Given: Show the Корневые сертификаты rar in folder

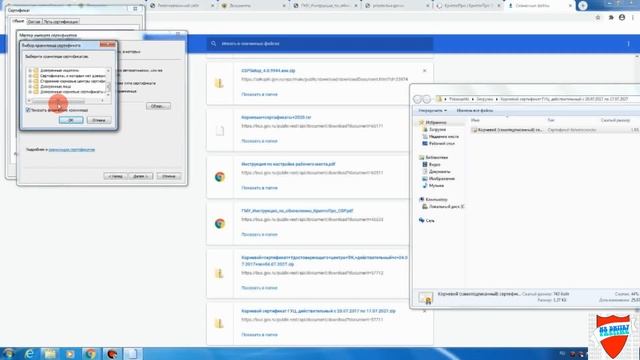Looking at the screenshot, I should [259, 141].
